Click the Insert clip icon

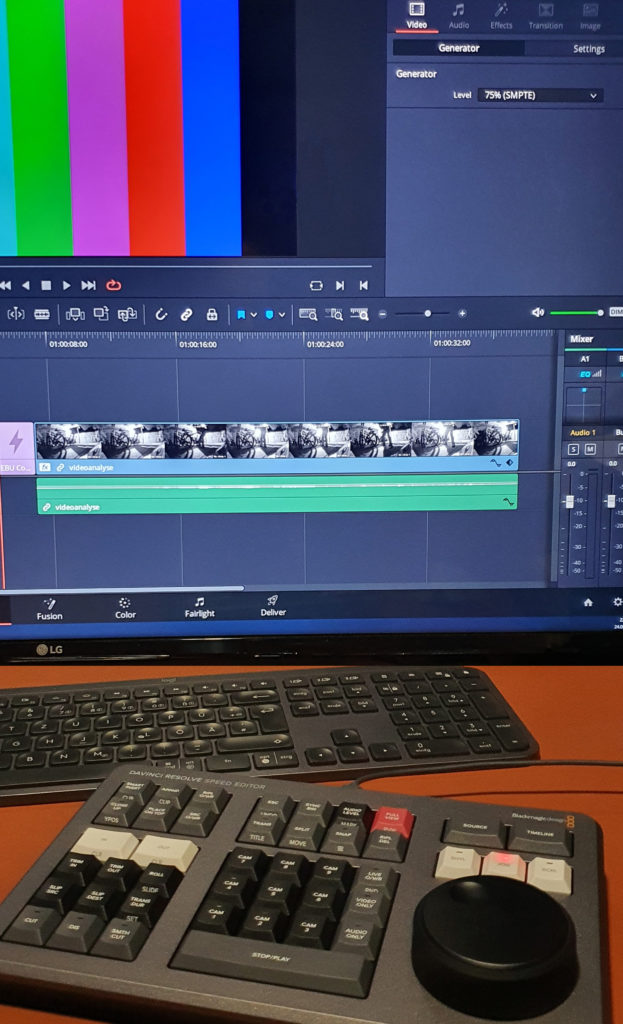point(75,315)
